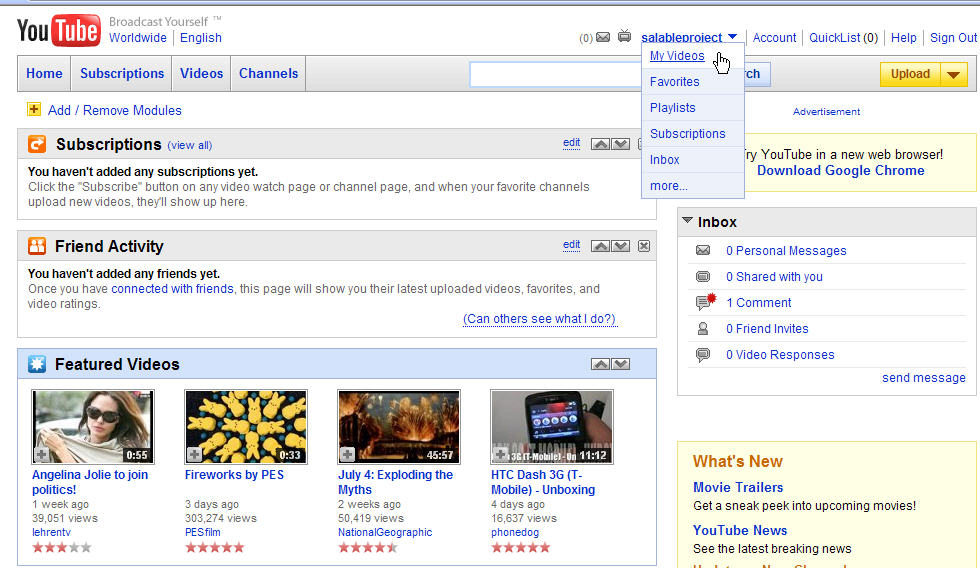Add July 4 video to QuickList

348,455
